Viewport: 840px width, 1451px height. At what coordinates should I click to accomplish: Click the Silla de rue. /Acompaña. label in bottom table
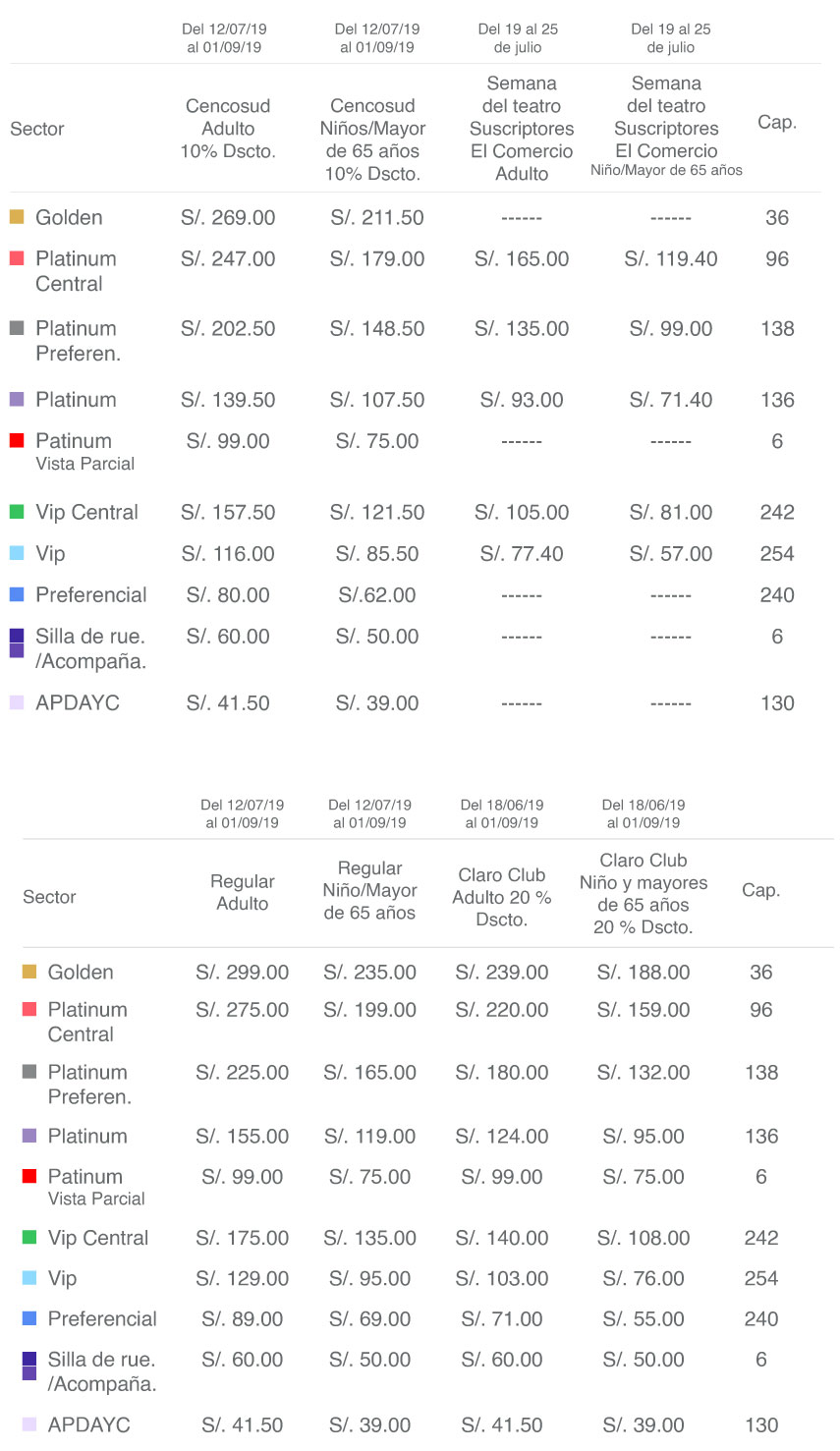coord(102,1371)
